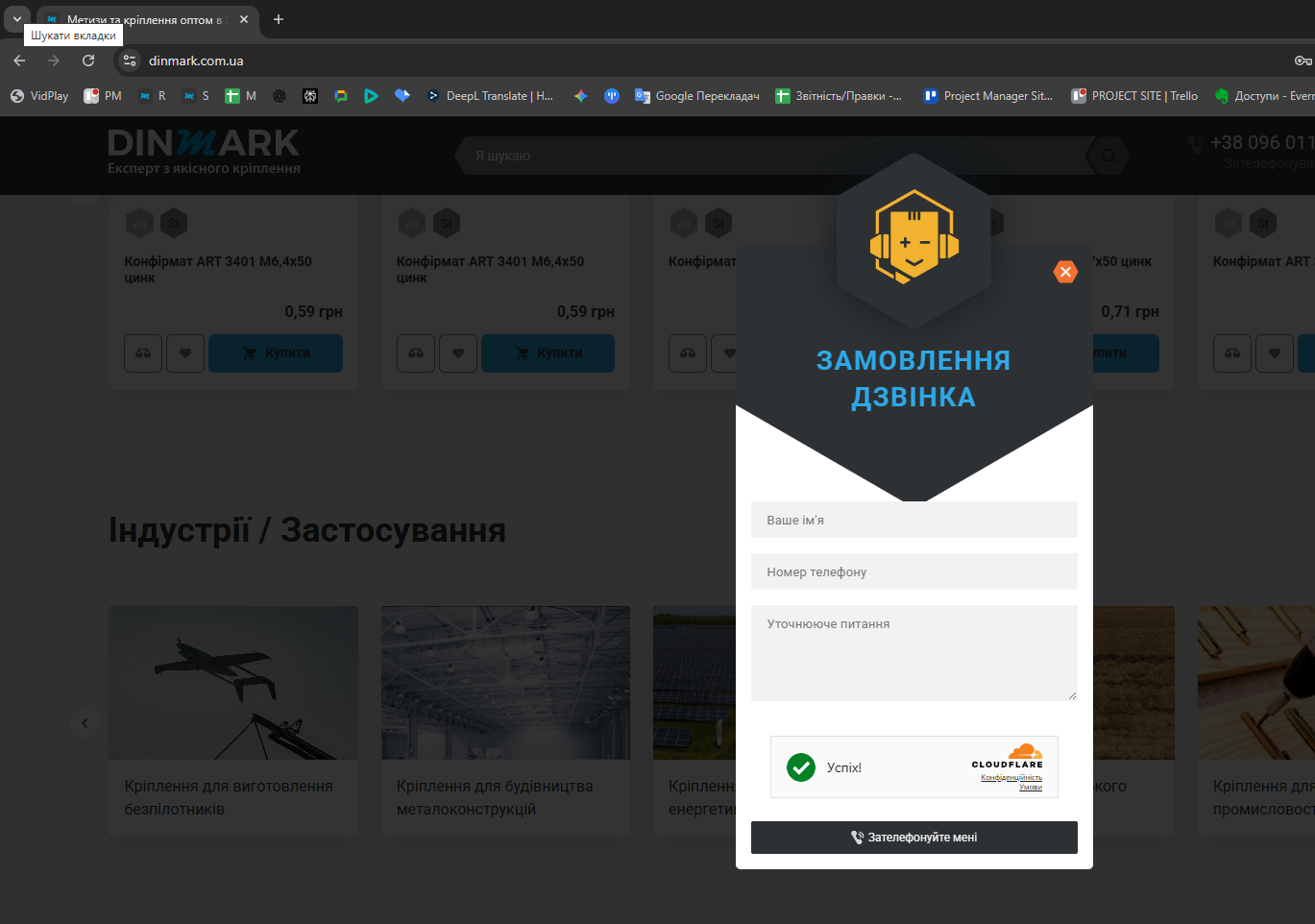Open the drone image thumbnail for безпілотників
Screen dimensions: 1315x924
(x=233, y=683)
